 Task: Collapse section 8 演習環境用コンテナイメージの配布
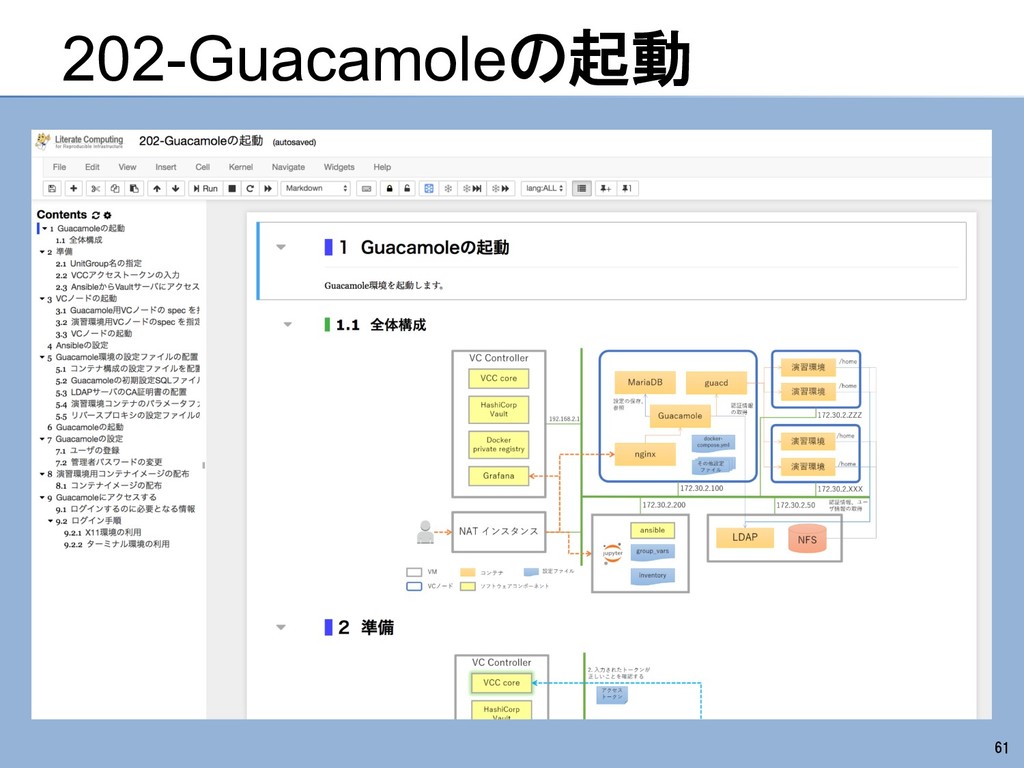42,474
